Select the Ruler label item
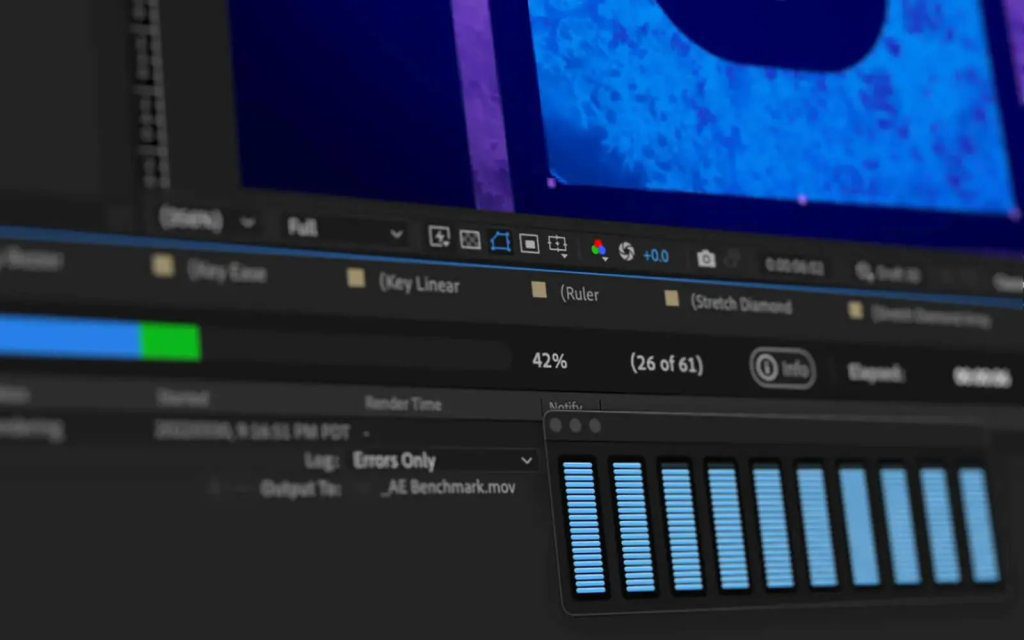 pyautogui.click(x=579, y=293)
